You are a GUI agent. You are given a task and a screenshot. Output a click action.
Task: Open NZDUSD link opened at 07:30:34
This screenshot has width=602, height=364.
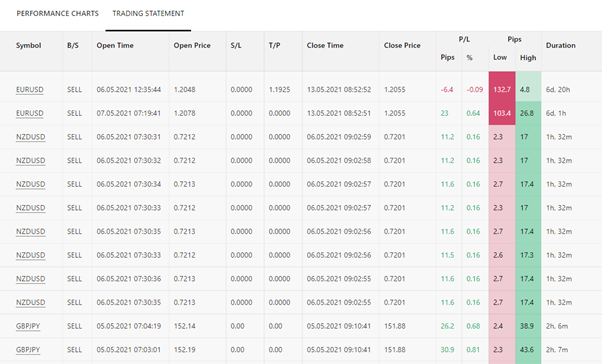(x=30, y=184)
